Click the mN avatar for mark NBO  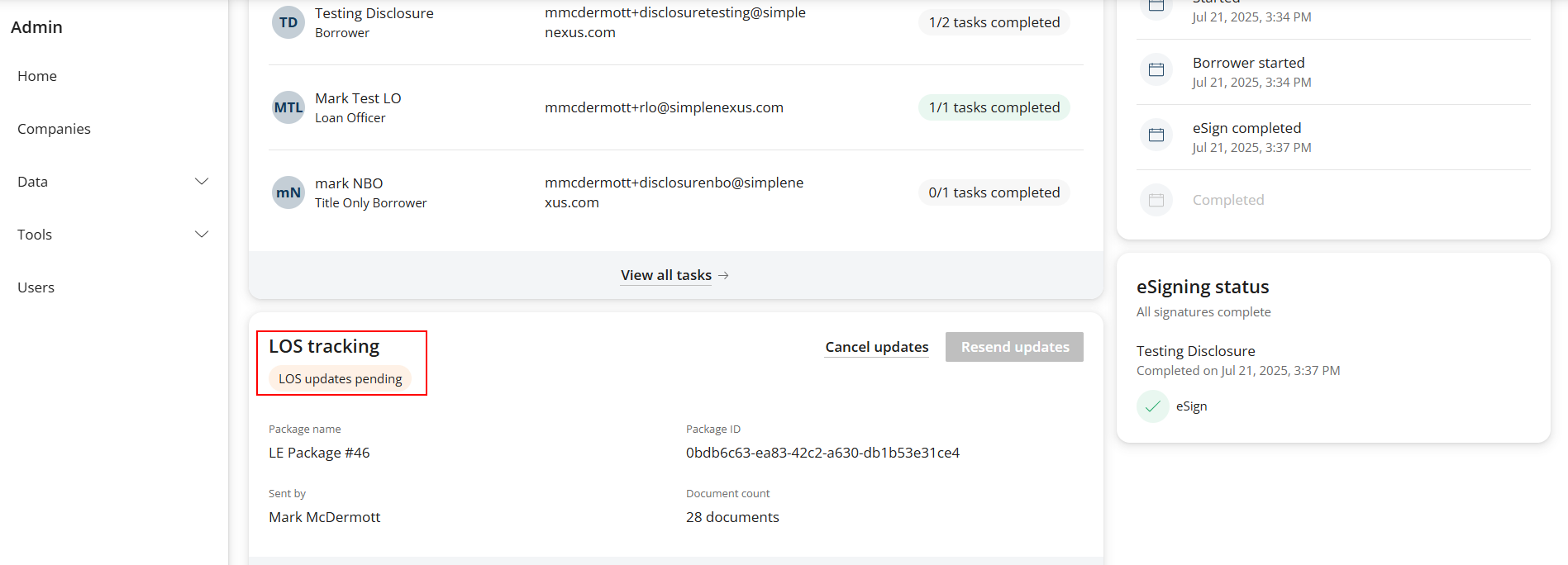[288, 192]
